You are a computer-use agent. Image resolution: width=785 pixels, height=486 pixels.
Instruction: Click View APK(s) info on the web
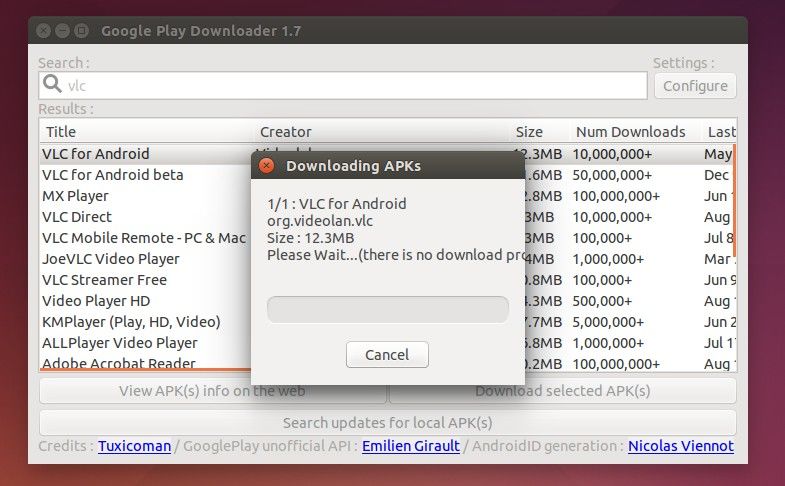212,391
